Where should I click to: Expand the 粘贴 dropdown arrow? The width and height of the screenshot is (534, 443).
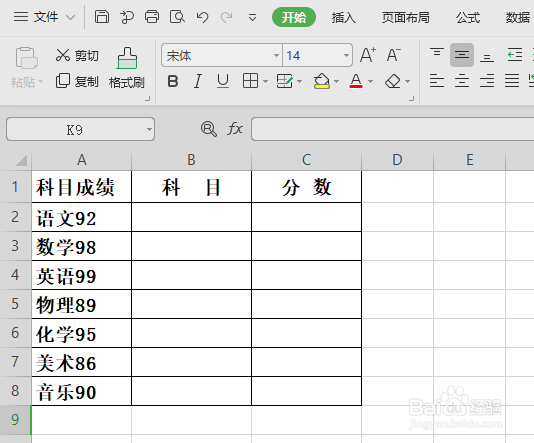(41, 82)
